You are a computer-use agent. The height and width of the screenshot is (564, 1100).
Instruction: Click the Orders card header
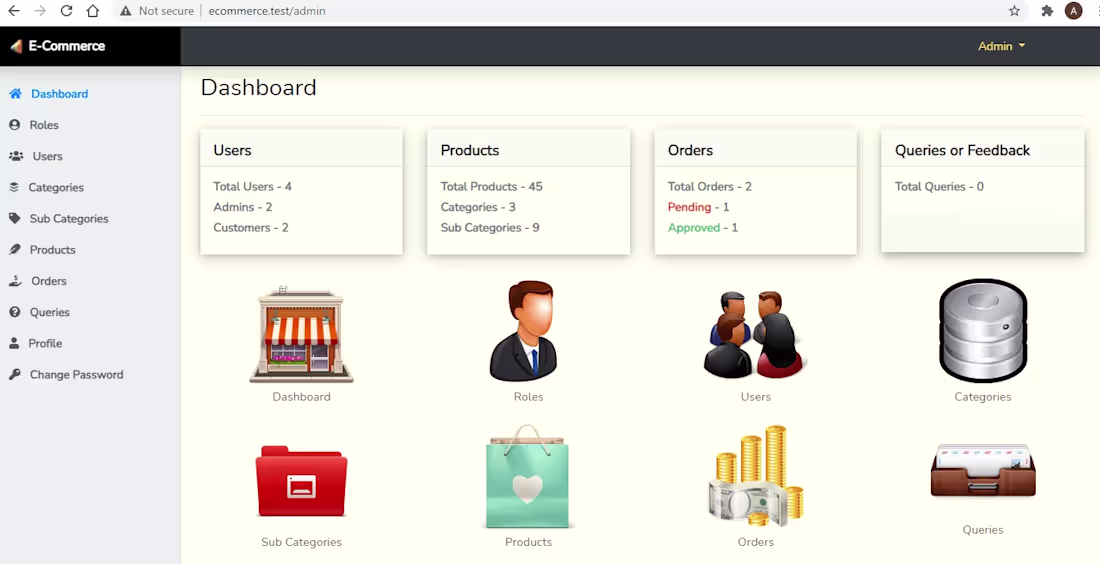point(756,150)
